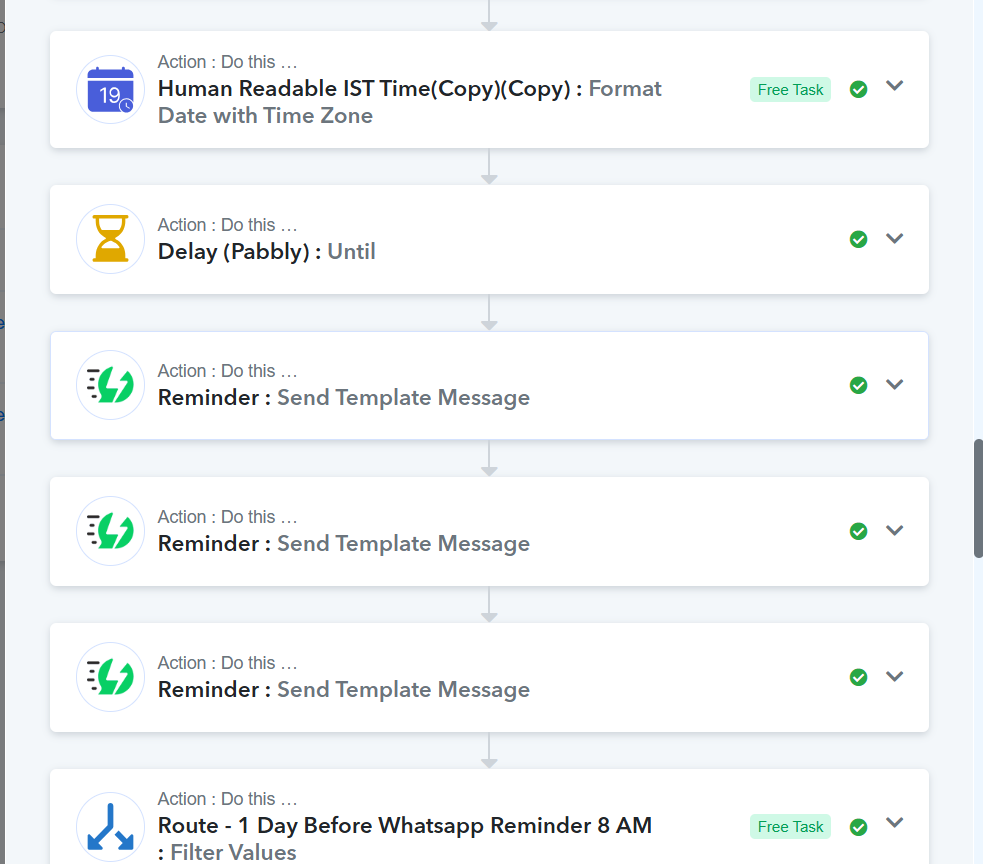Image resolution: width=983 pixels, height=864 pixels.
Task: Expand the third Reminder step chevron
Action: 895,677
